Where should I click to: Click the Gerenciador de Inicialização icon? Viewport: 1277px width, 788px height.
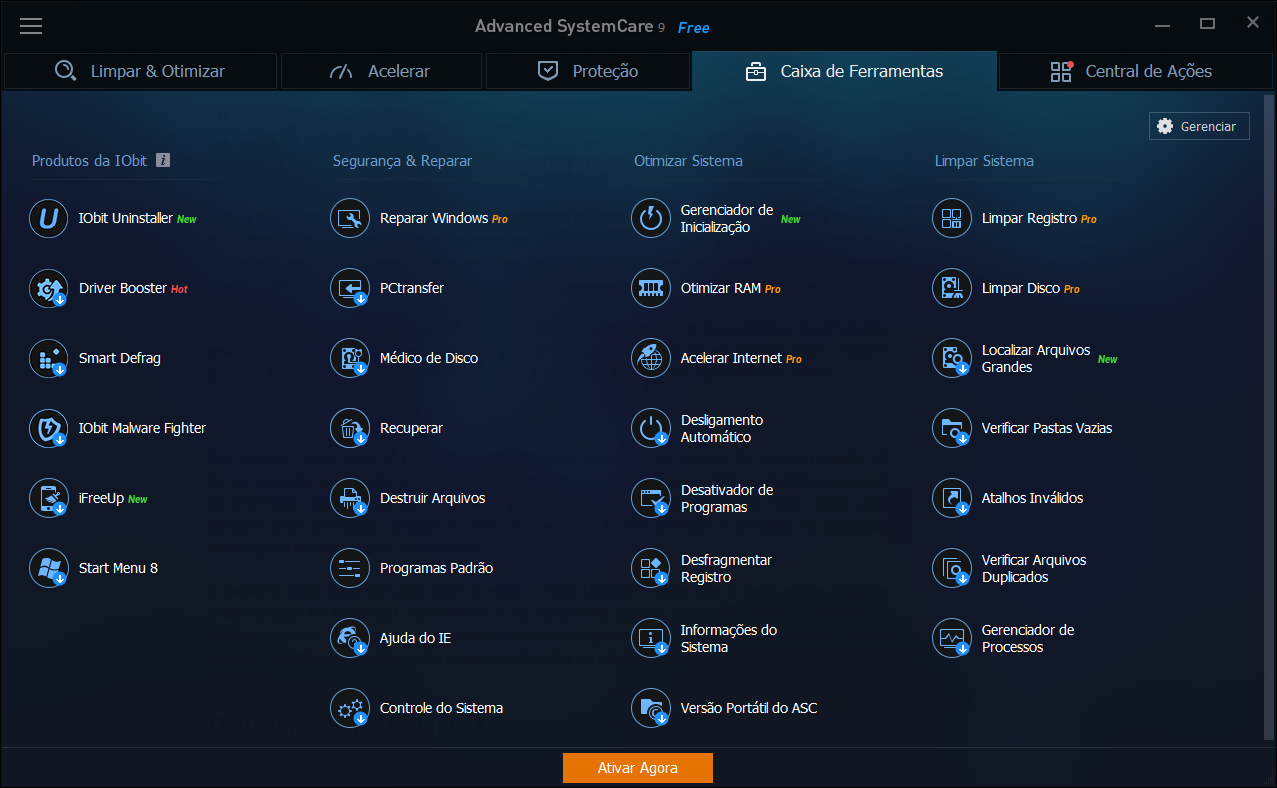click(651, 218)
